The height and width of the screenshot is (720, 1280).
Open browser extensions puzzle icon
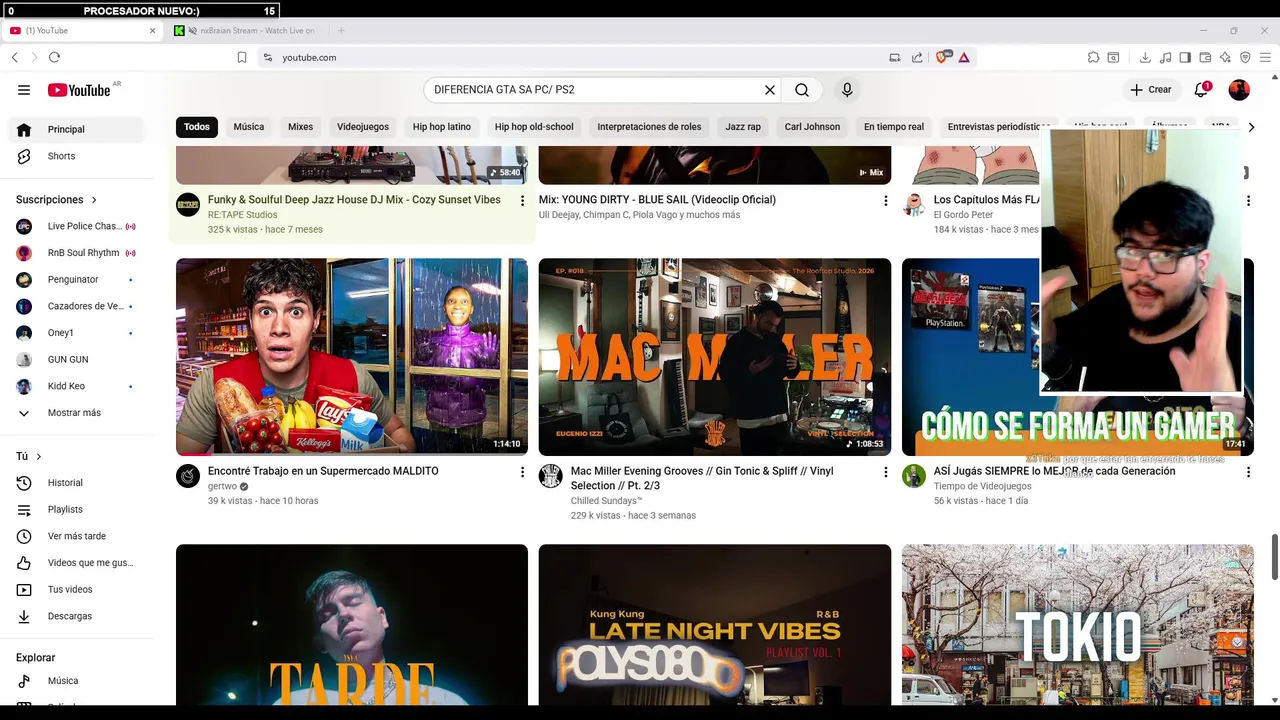point(1093,58)
